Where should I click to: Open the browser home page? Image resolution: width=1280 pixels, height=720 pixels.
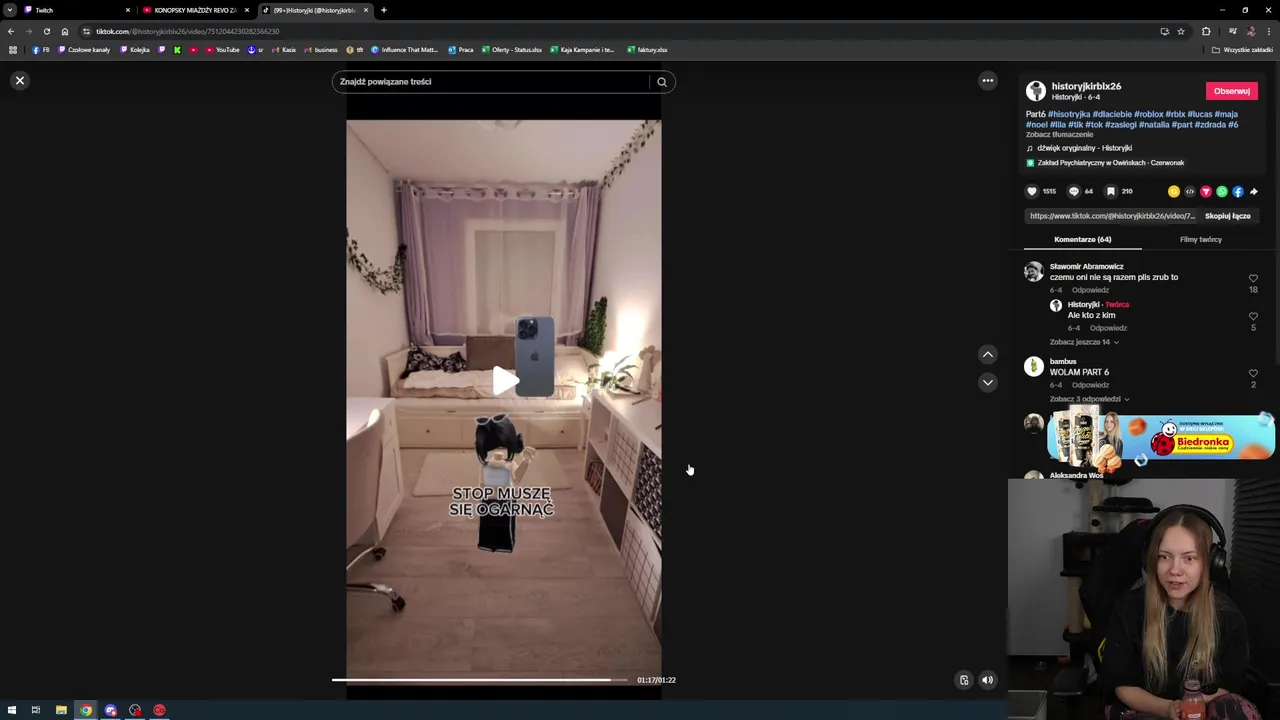tap(65, 31)
